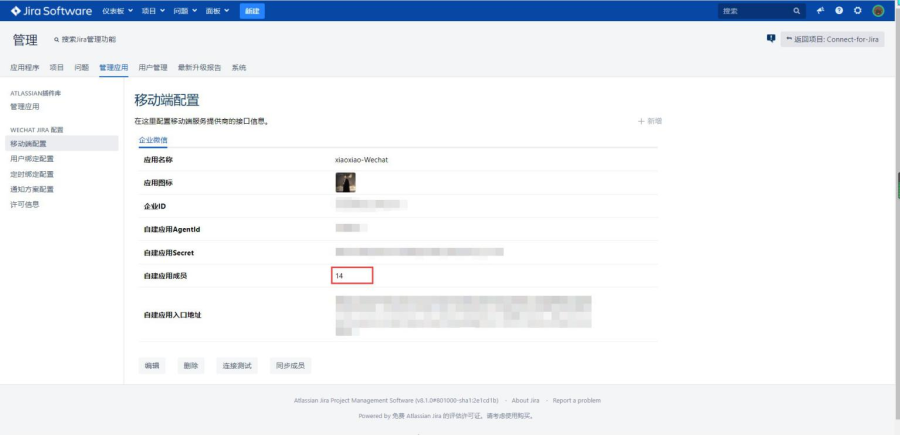The width and height of the screenshot is (900, 435).
Task: Open the notifications megaphone icon
Action: (820, 10)
